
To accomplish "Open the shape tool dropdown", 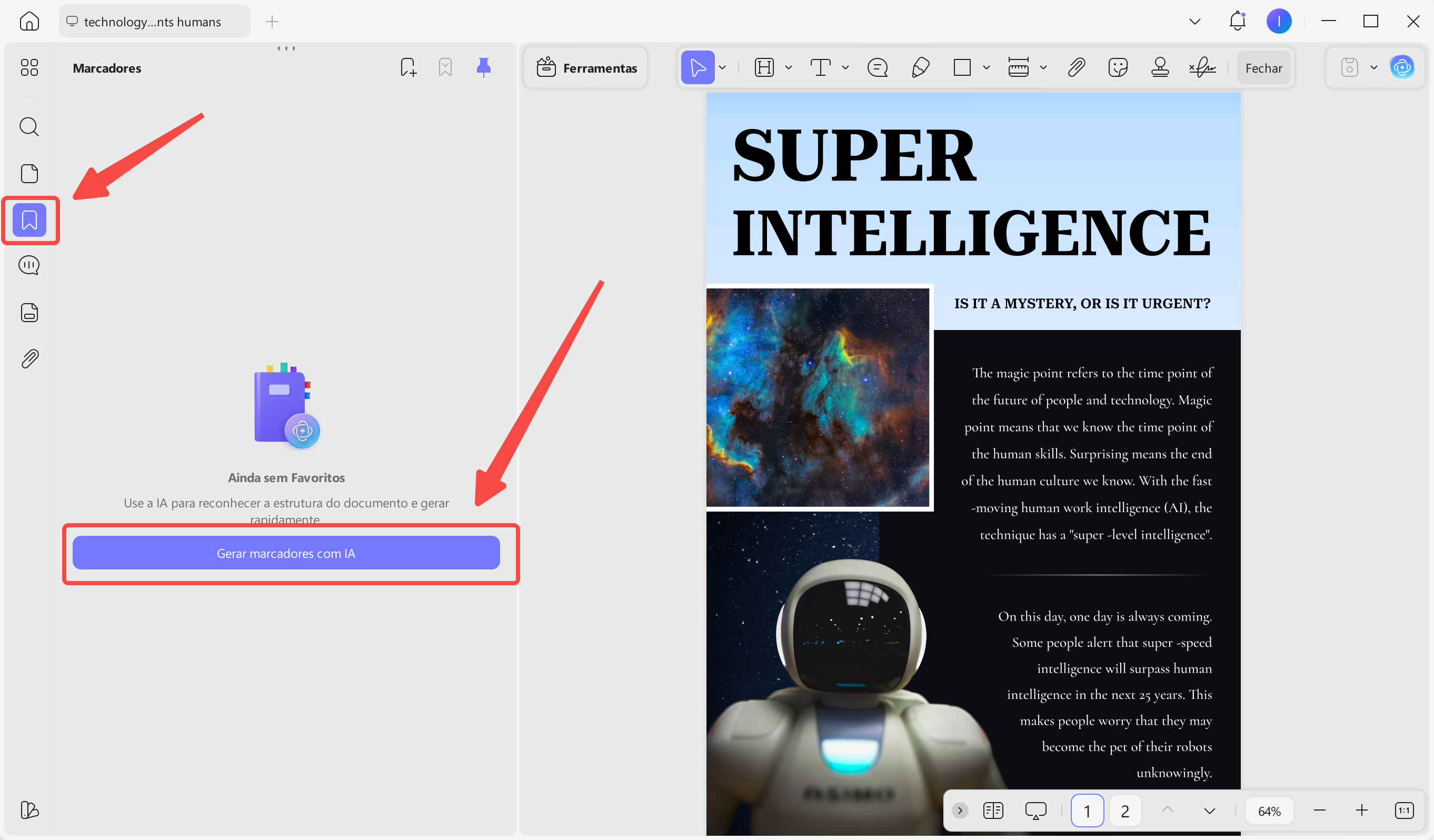I will [x=985, y=67].
